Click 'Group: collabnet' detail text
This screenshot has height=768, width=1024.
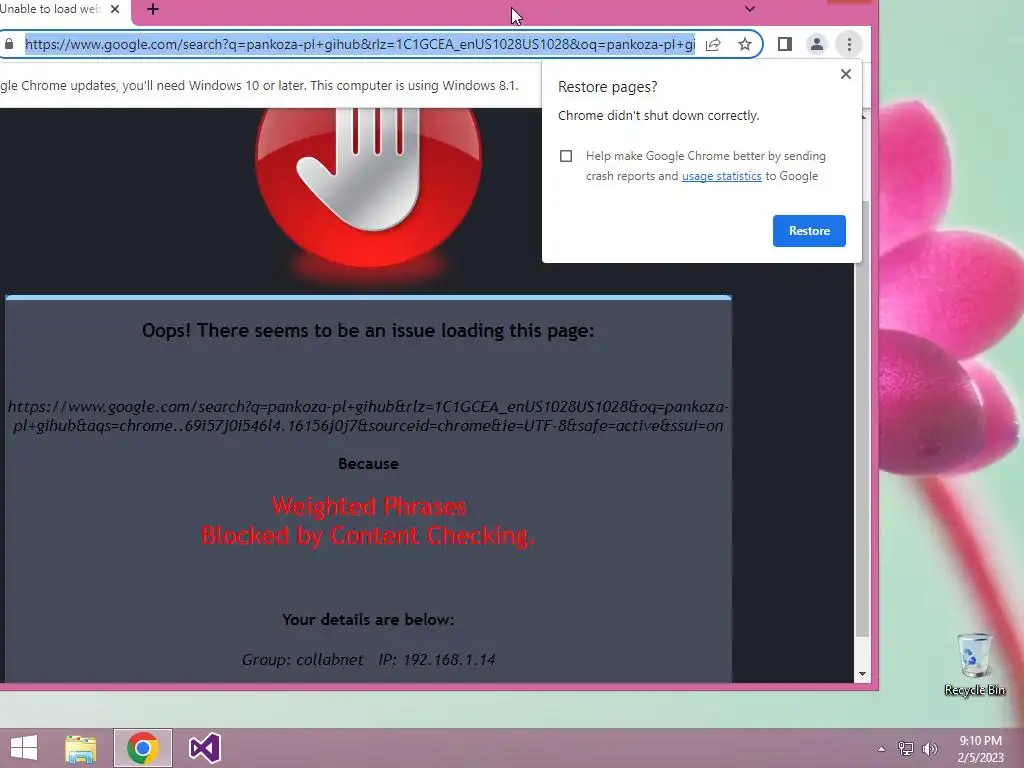click(x=302, y=660)
